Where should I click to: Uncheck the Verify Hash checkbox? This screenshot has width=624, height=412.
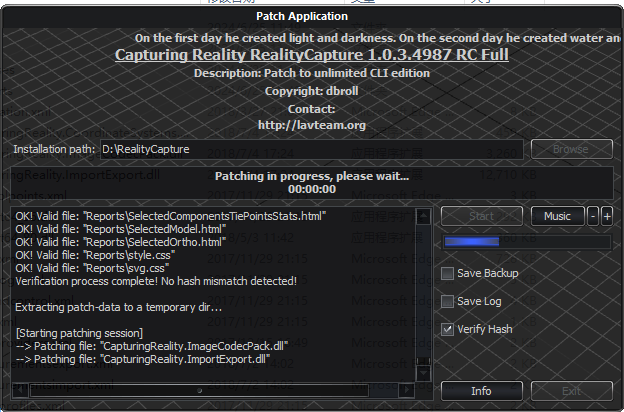point(447,329)
